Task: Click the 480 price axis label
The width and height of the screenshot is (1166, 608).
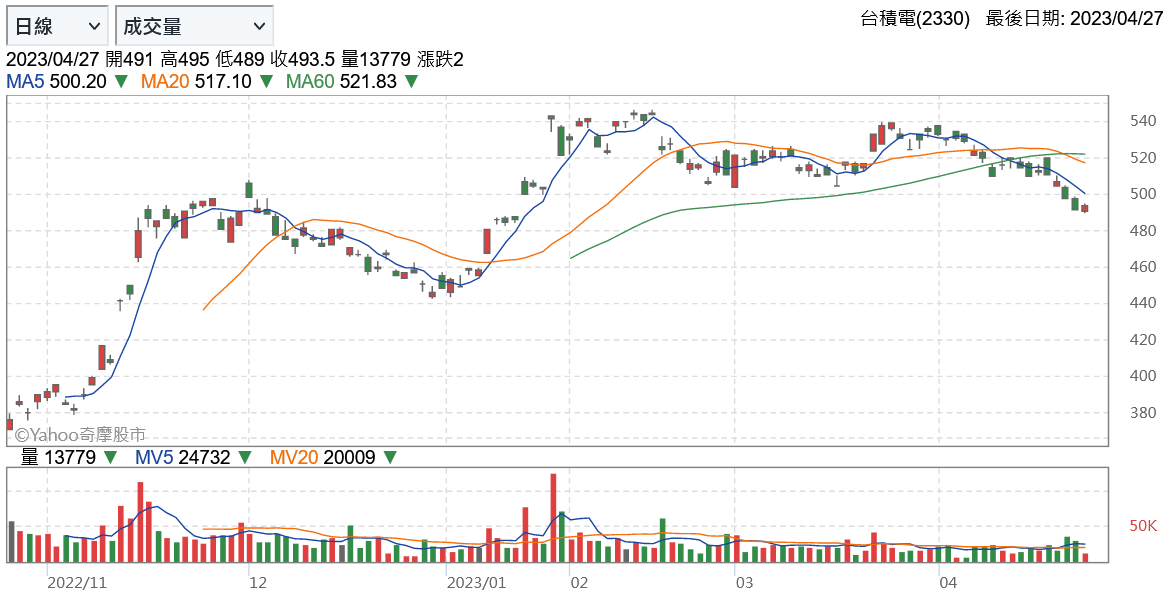Action: [x=1142, y=230]
